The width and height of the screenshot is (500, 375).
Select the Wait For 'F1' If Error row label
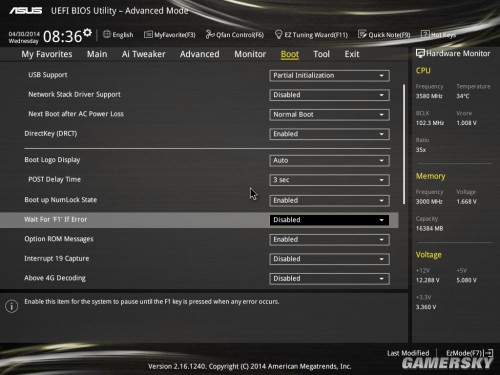[56, 219]
